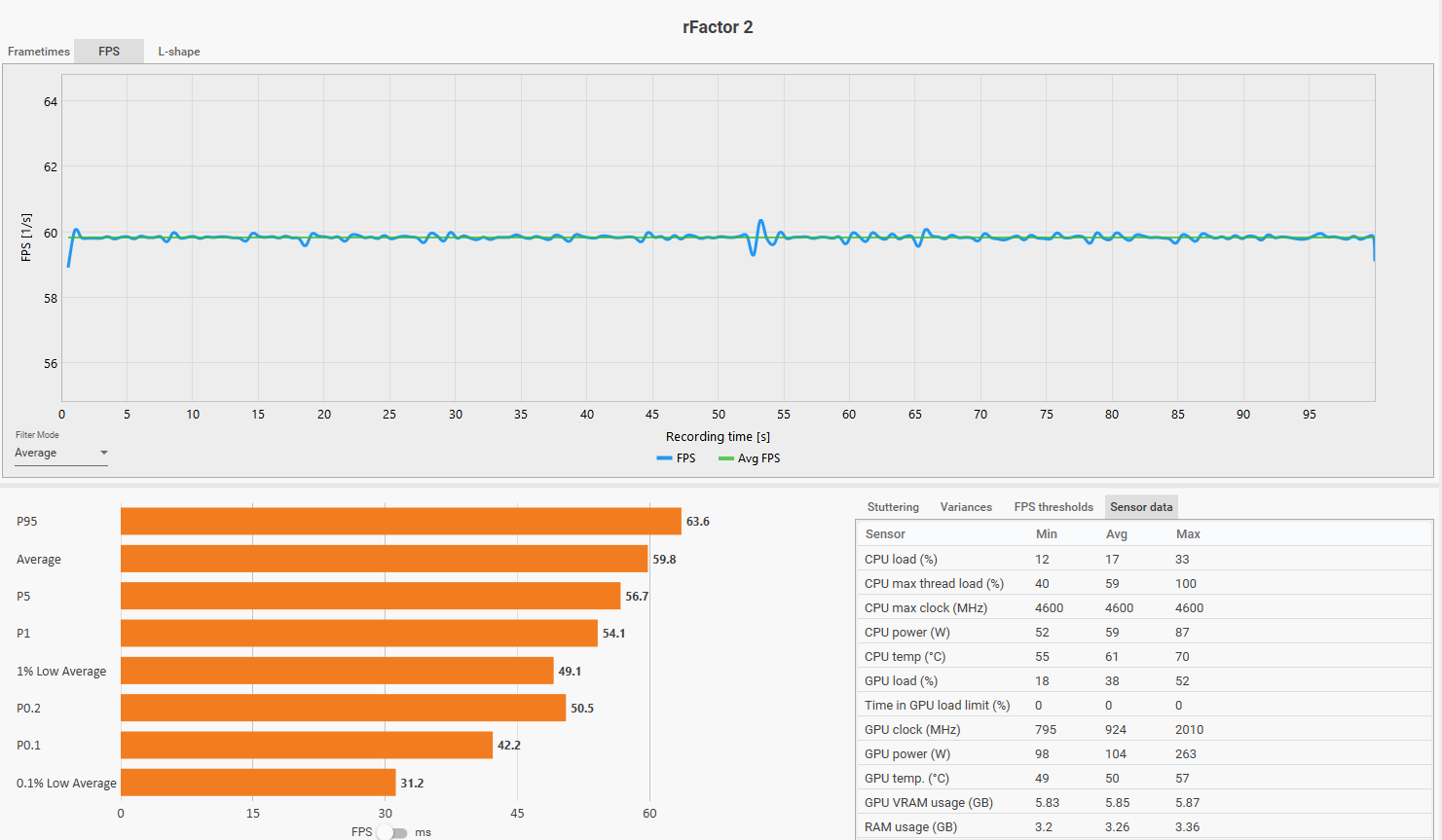Click the 1% Low Average bar

tap(337, 671)
